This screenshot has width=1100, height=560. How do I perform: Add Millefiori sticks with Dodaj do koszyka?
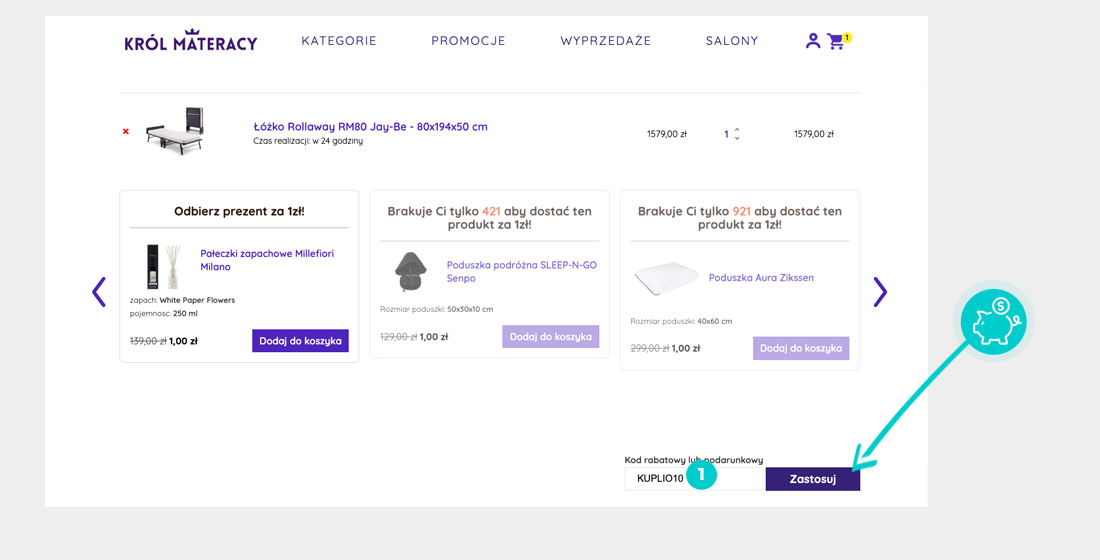(x=300, y=341)
